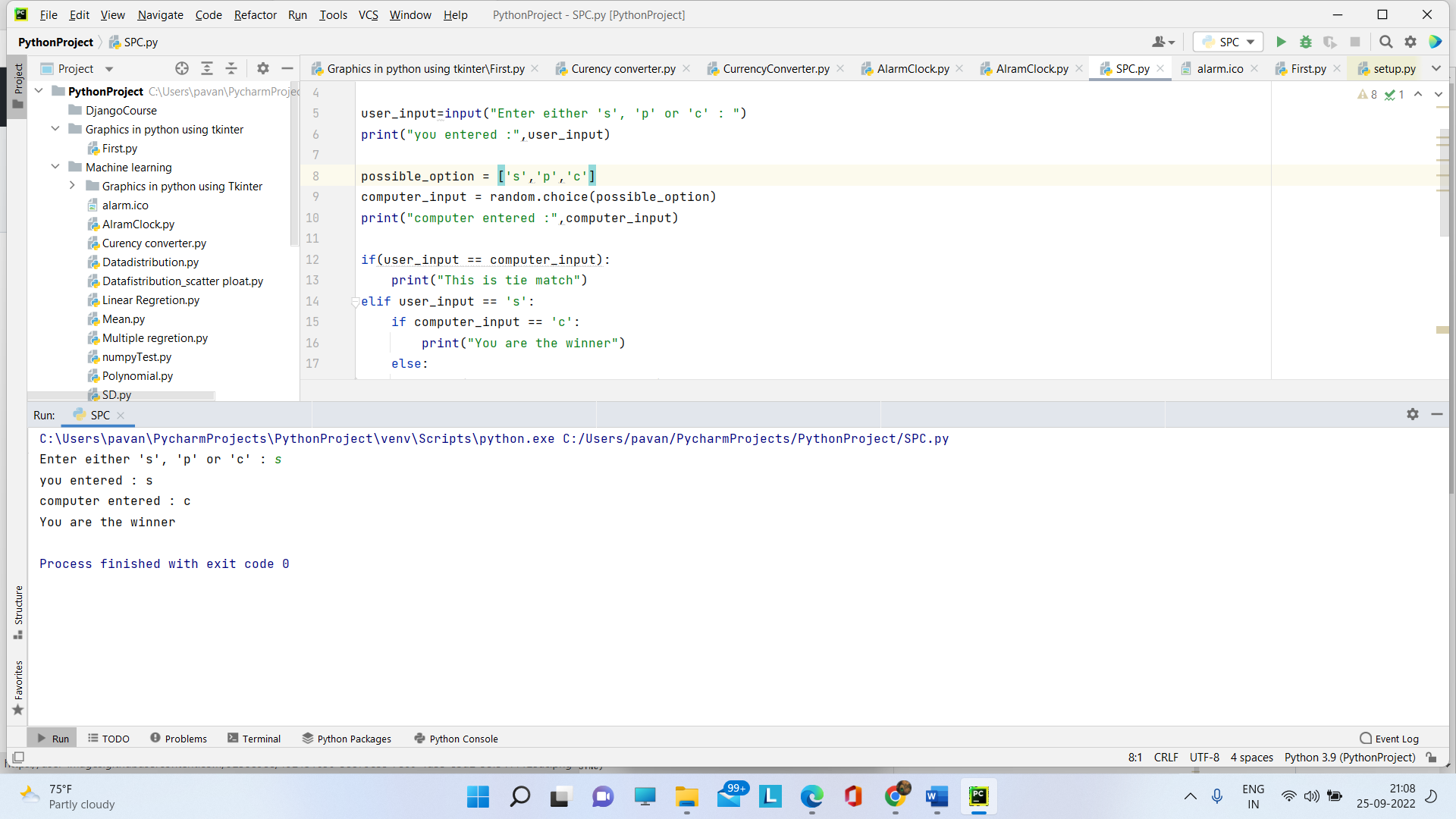
Task: Start debugging with the bug icon
Action: pos(1306,42)
